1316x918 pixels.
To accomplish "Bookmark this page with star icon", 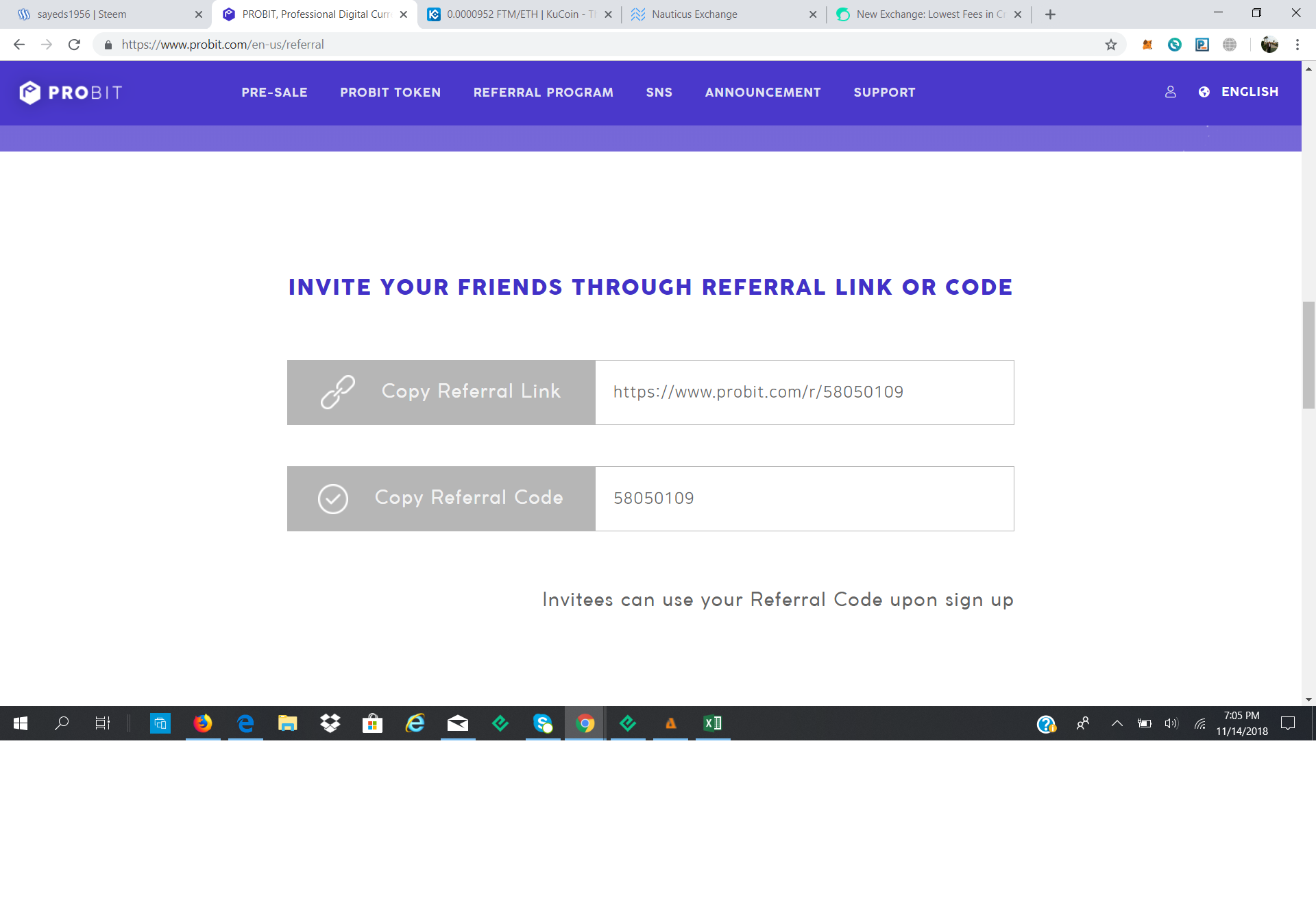I will point(1111,45).
